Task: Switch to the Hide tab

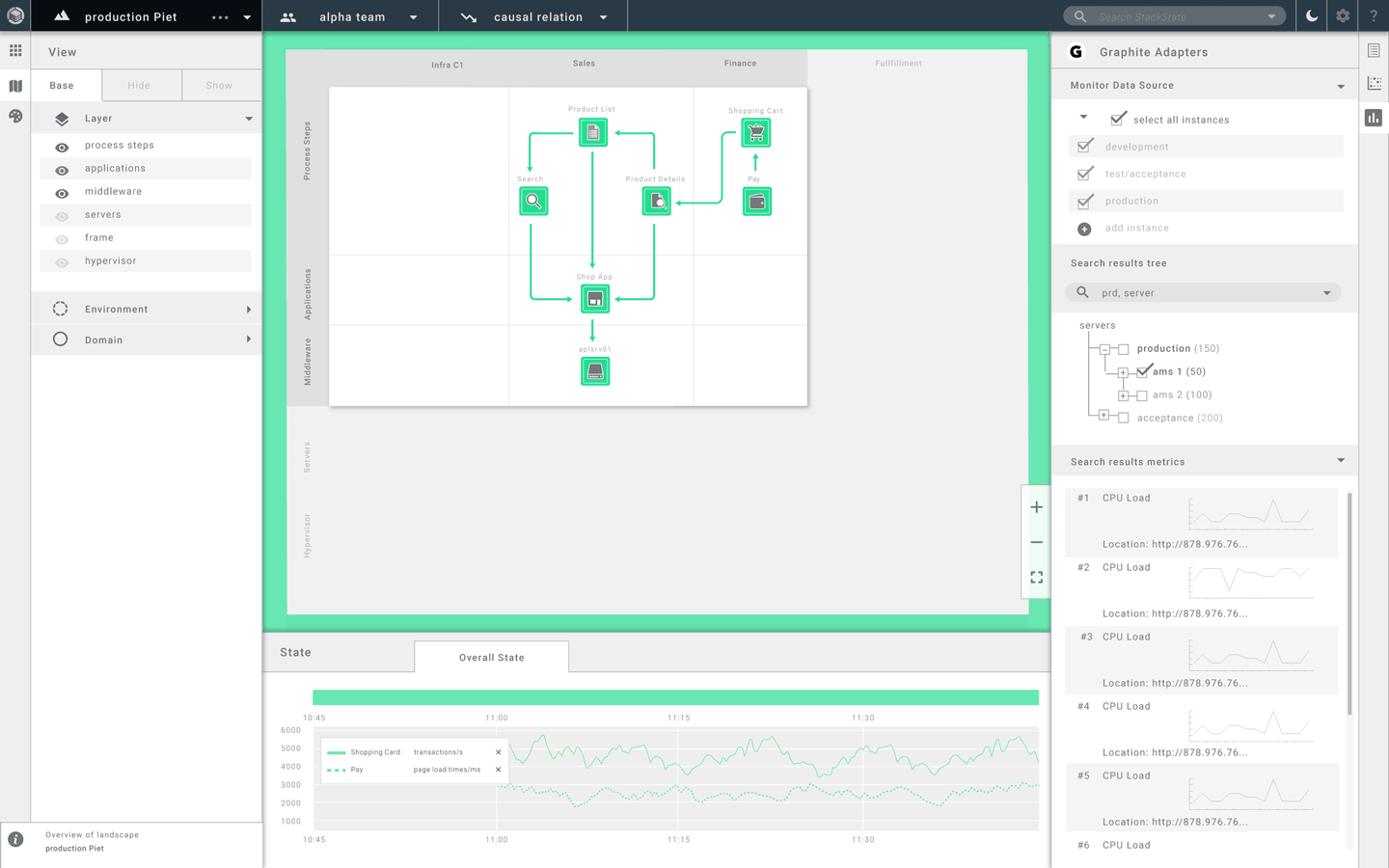Action: tap(141, 85)
